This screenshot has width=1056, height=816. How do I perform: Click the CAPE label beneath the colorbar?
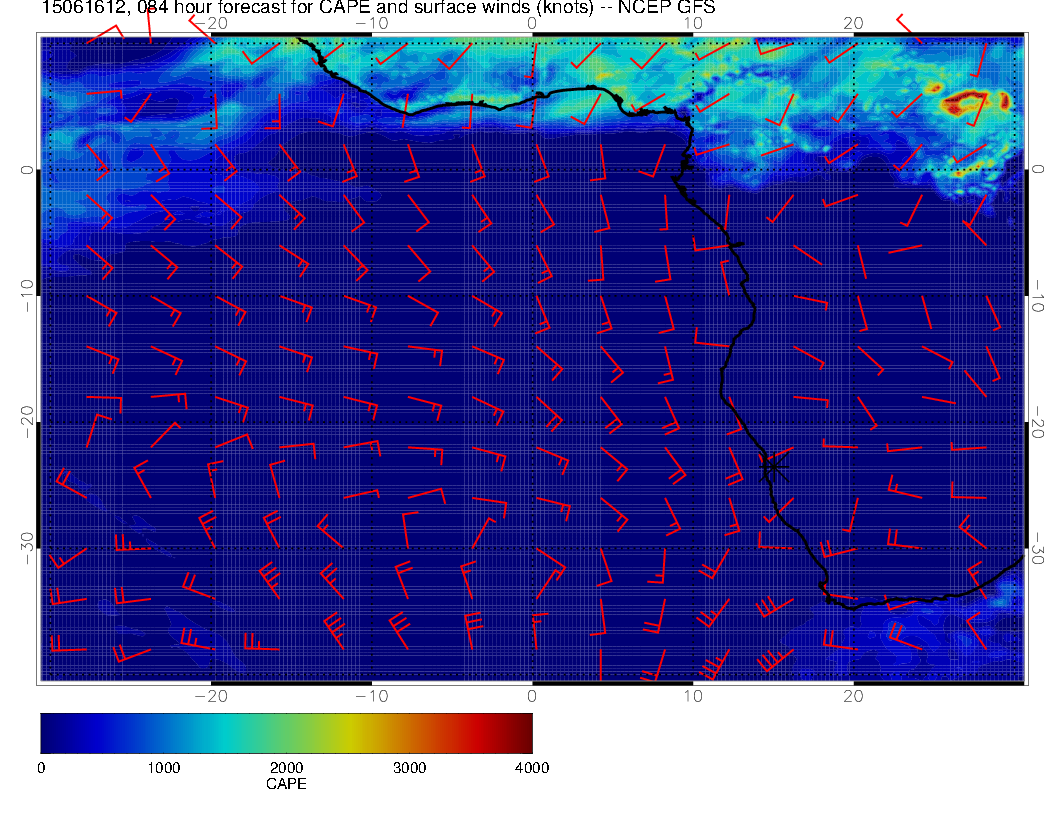pyautogui.click(x=286, y=785)
